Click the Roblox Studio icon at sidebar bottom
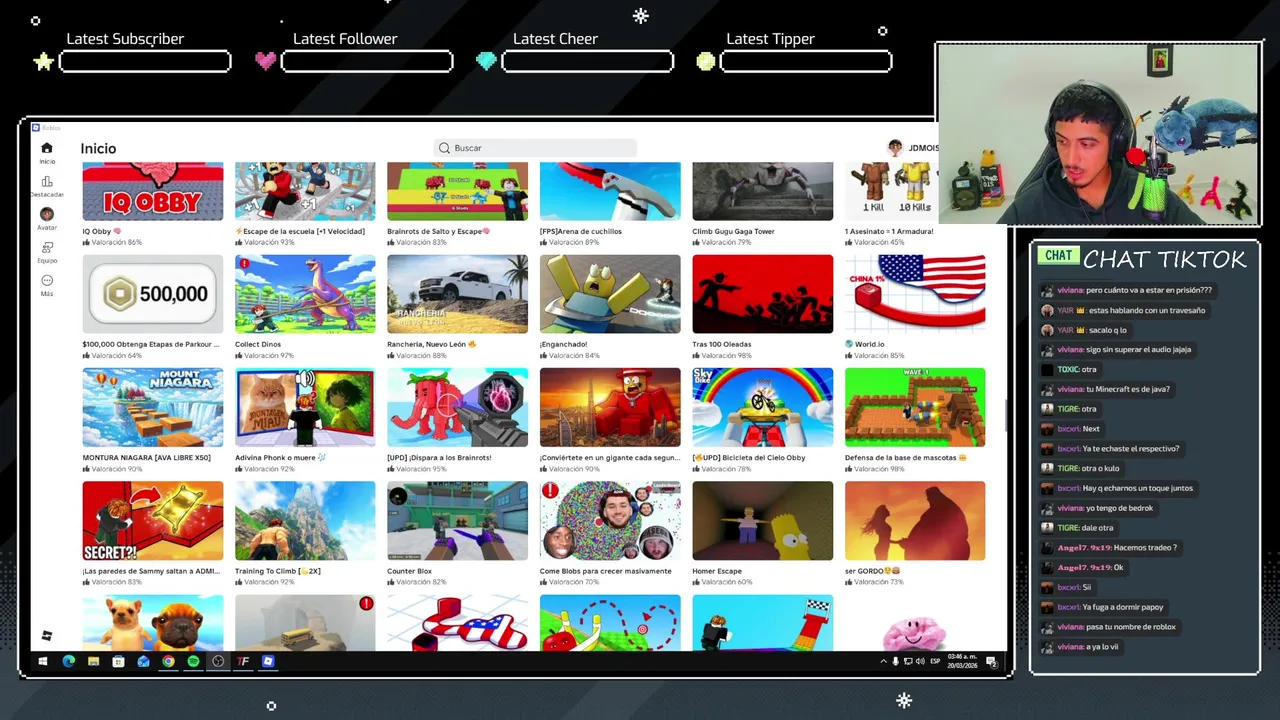Image resolution: width=1280 pixels, height=720 pixels. click(x=47, y=636)
